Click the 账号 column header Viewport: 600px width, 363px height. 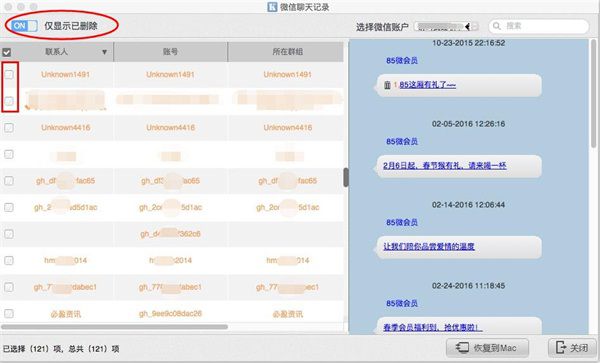(x=170, y=52)
